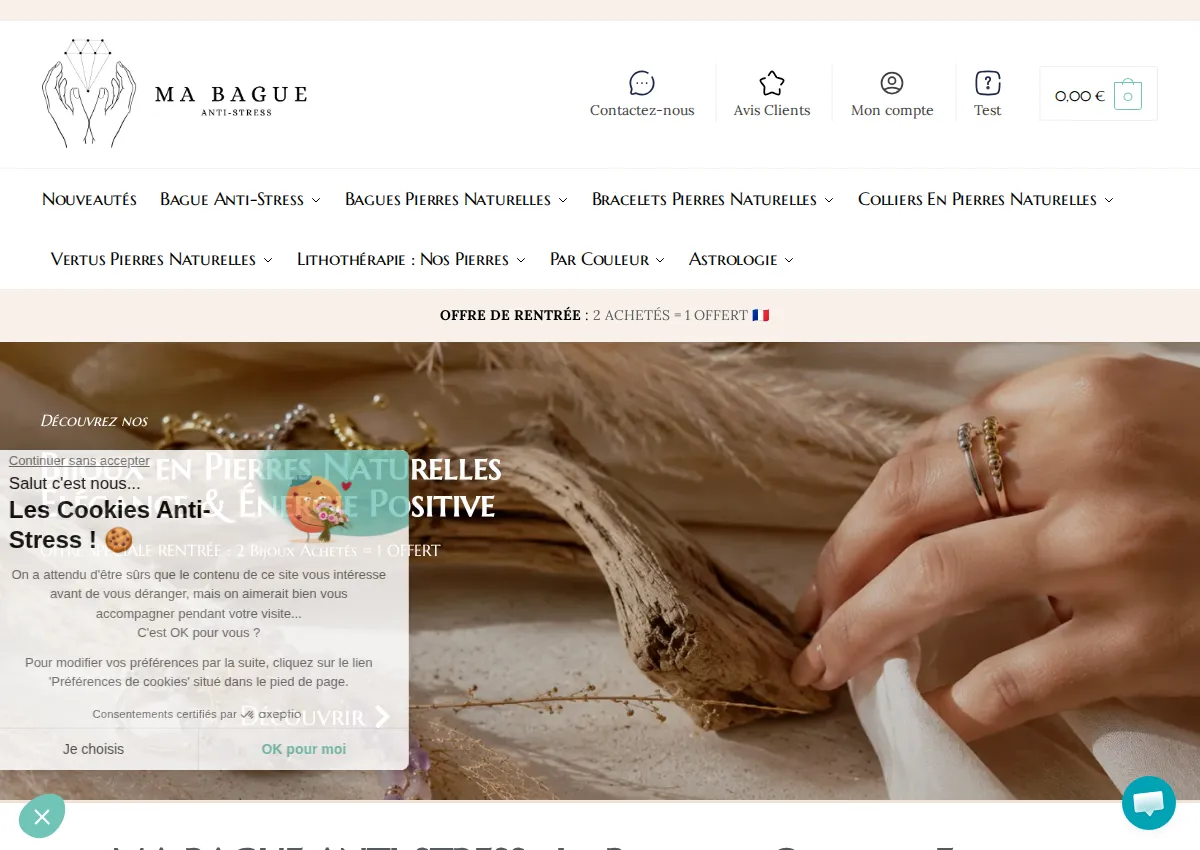The width and height of the screenshot is (1200, 850).
Task: Expand chevron next to Nos Pierres
Action: pos(520,260)
